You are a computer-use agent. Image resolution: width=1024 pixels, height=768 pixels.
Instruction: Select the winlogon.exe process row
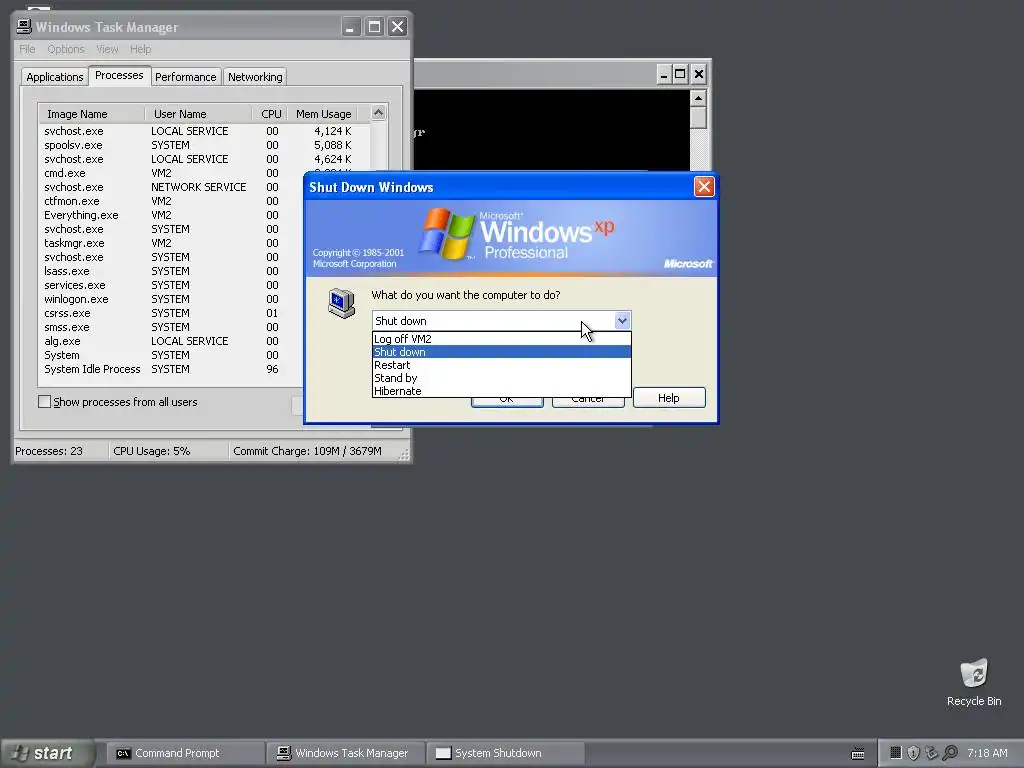(172, 299)
